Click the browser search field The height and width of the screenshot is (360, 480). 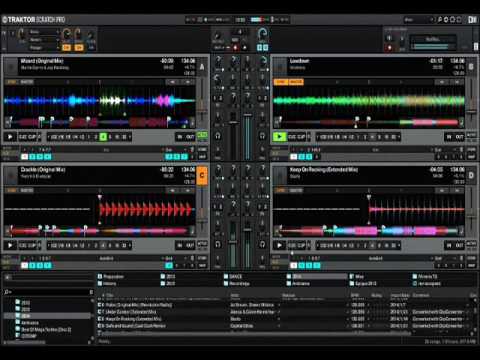(x=49, y=292)
